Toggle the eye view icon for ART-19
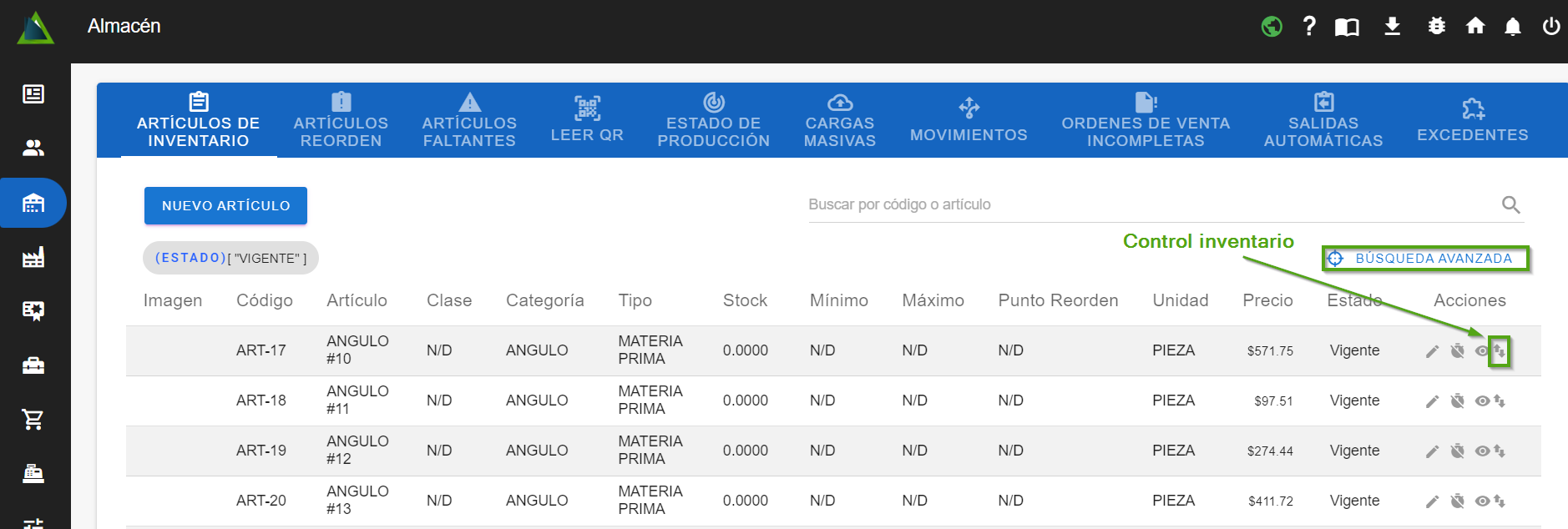This screenshot has height=529, width=1568. 1482,451
